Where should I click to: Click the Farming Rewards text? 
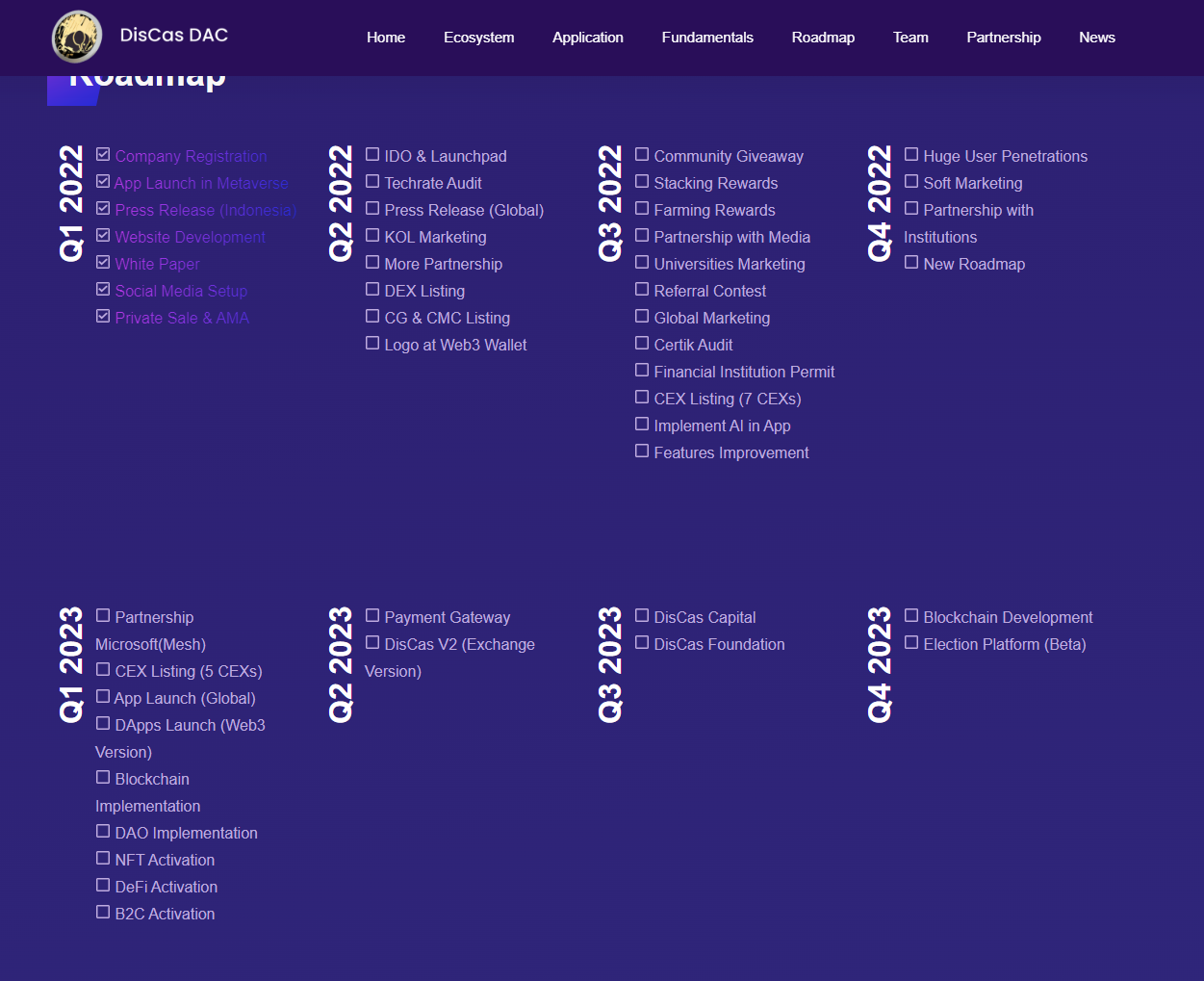tap(714, 210)
